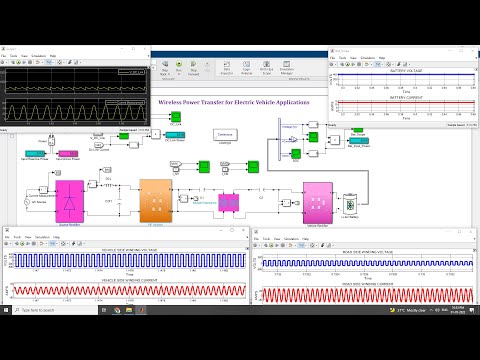
Task: Open the Simulation Manager tool
Action: [x=287, y=67]
